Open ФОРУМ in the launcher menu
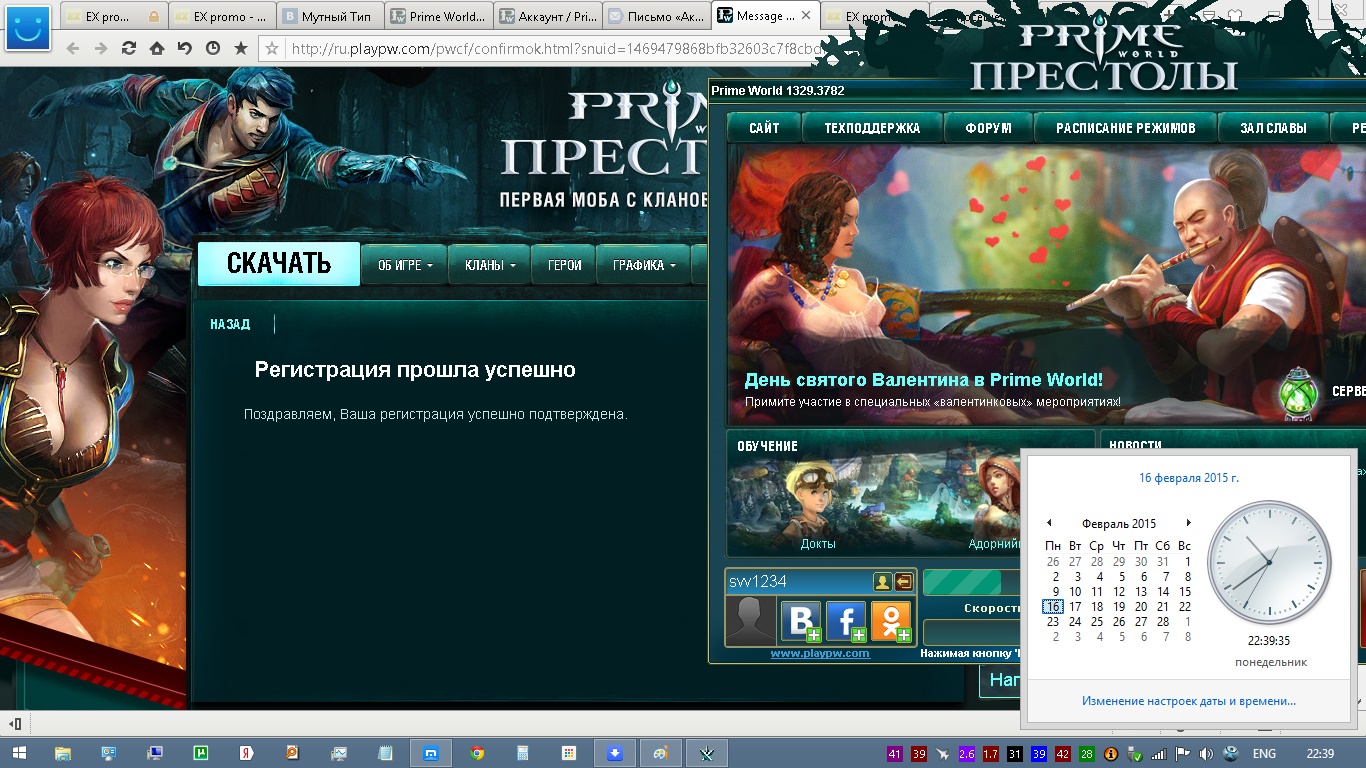This screenshot has height=768, width=1366. (988, 128)
